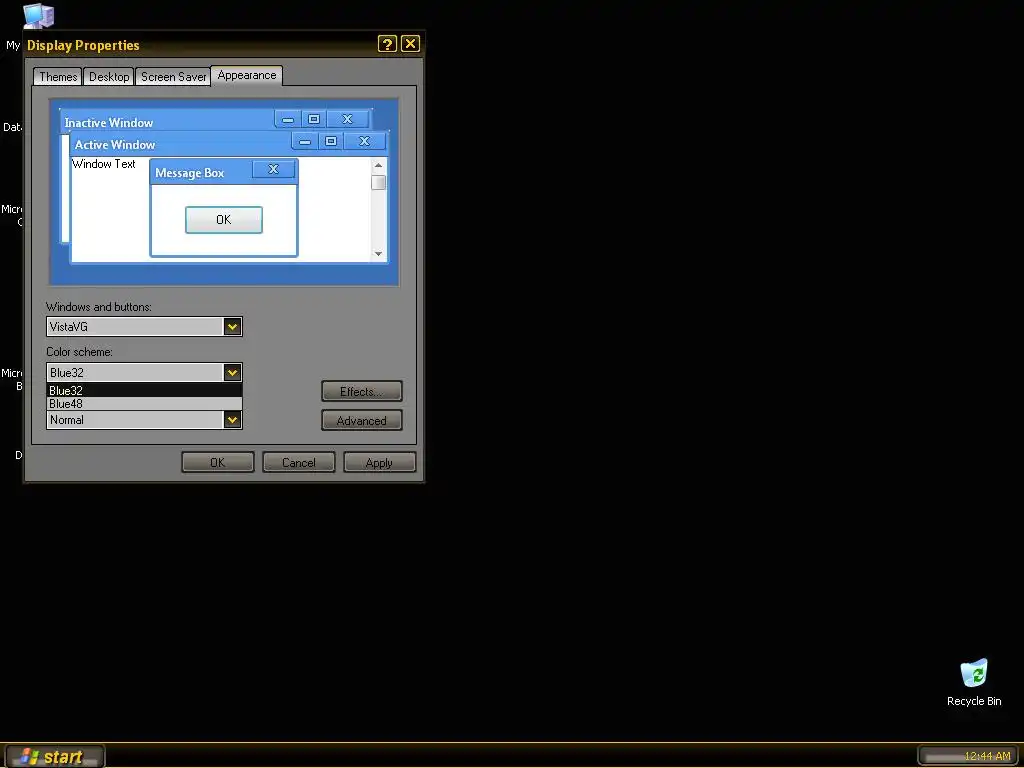Image resolution: width=1024 pixels, height=768 pixels.
Task: Choose Blue32 from color scheme list
Action: [x=144, y=391]
